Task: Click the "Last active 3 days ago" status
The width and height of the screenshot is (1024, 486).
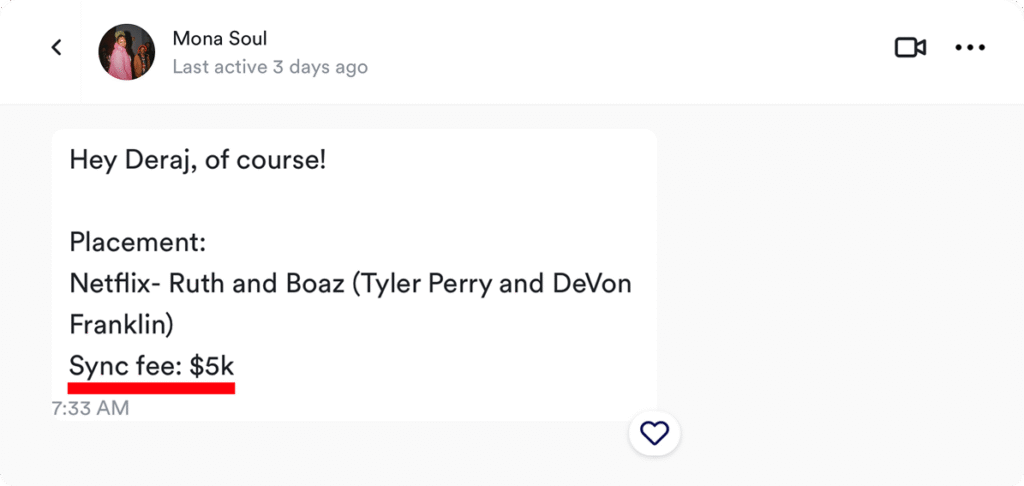Action: coord(270,67)
